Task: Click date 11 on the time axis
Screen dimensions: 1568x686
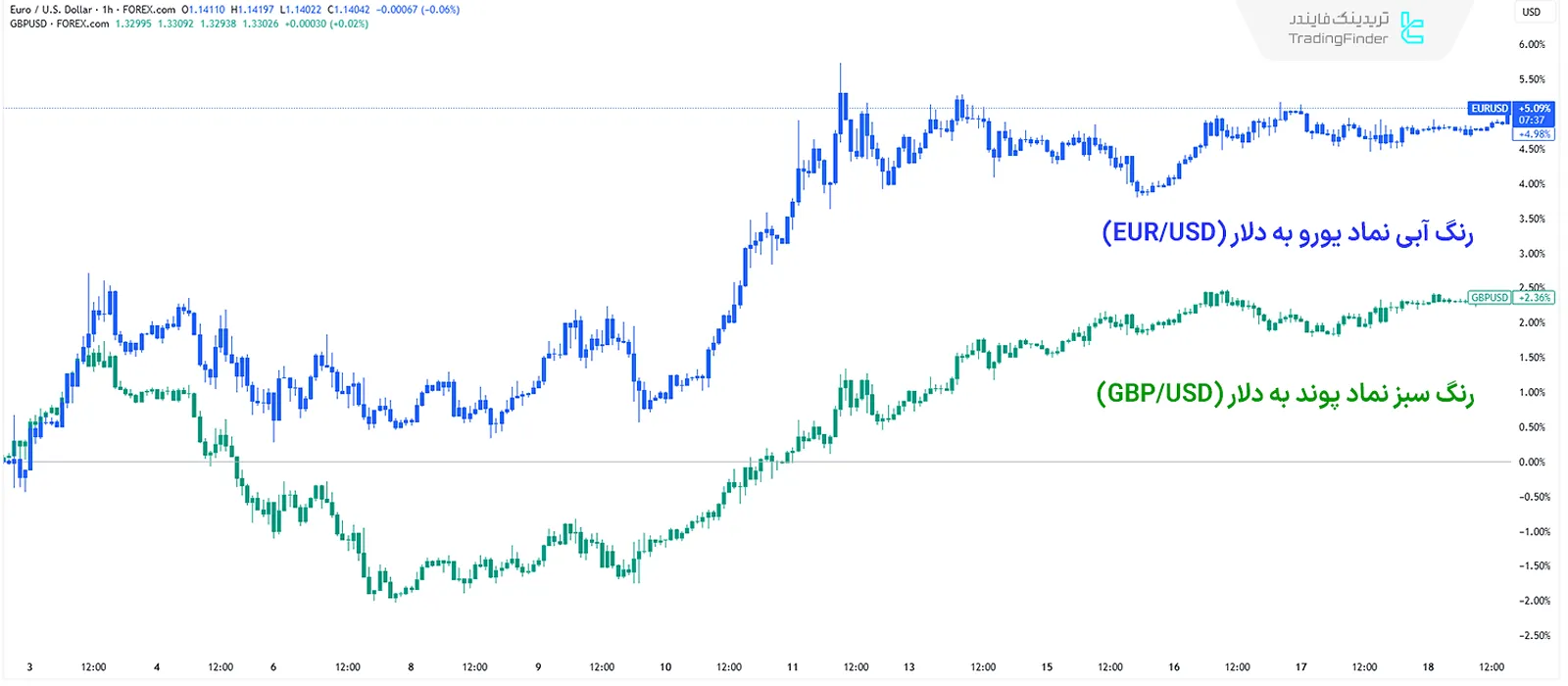Action: pos(792,667)
